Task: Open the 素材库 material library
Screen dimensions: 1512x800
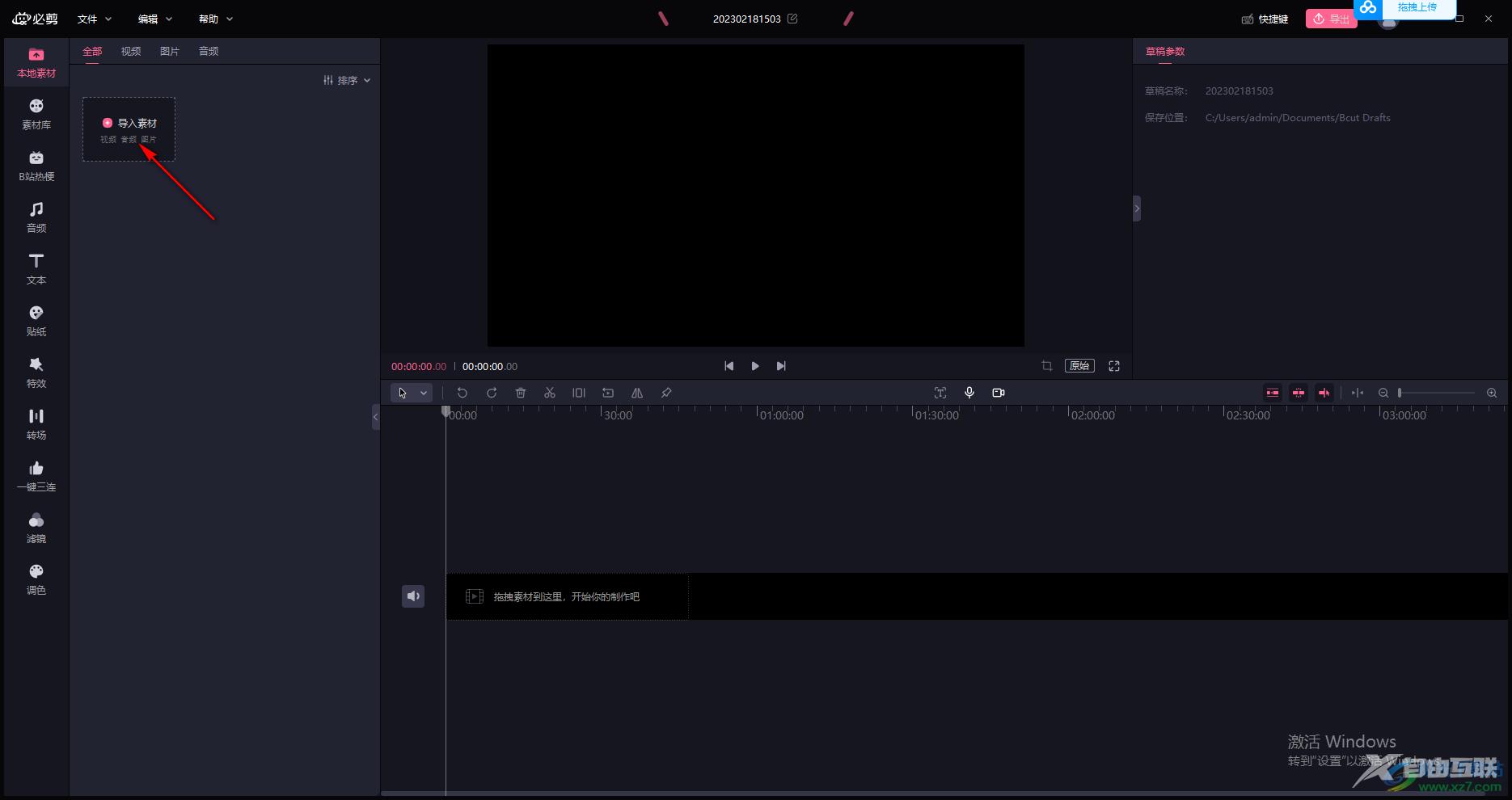Action: pyautogui.click(x=36, y=115)
